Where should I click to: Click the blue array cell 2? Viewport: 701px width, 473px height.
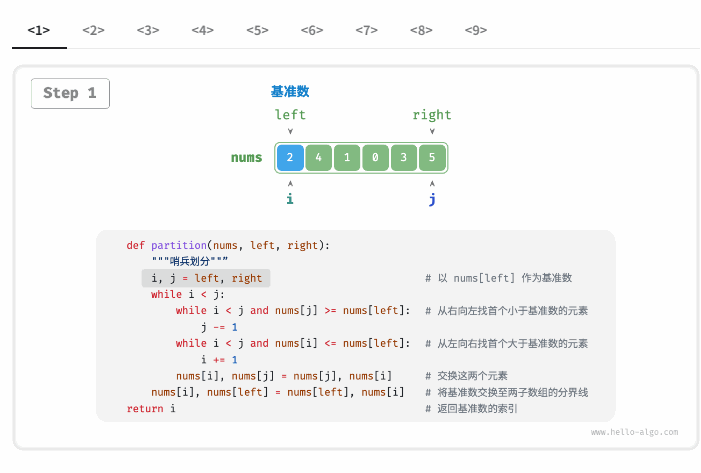pos(290,158)
